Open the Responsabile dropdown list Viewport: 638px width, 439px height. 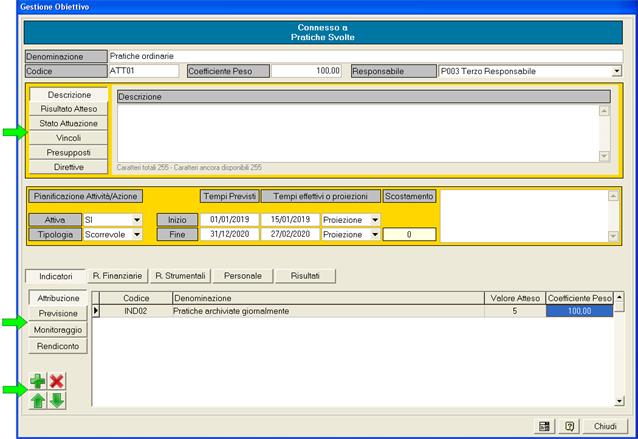617,72
